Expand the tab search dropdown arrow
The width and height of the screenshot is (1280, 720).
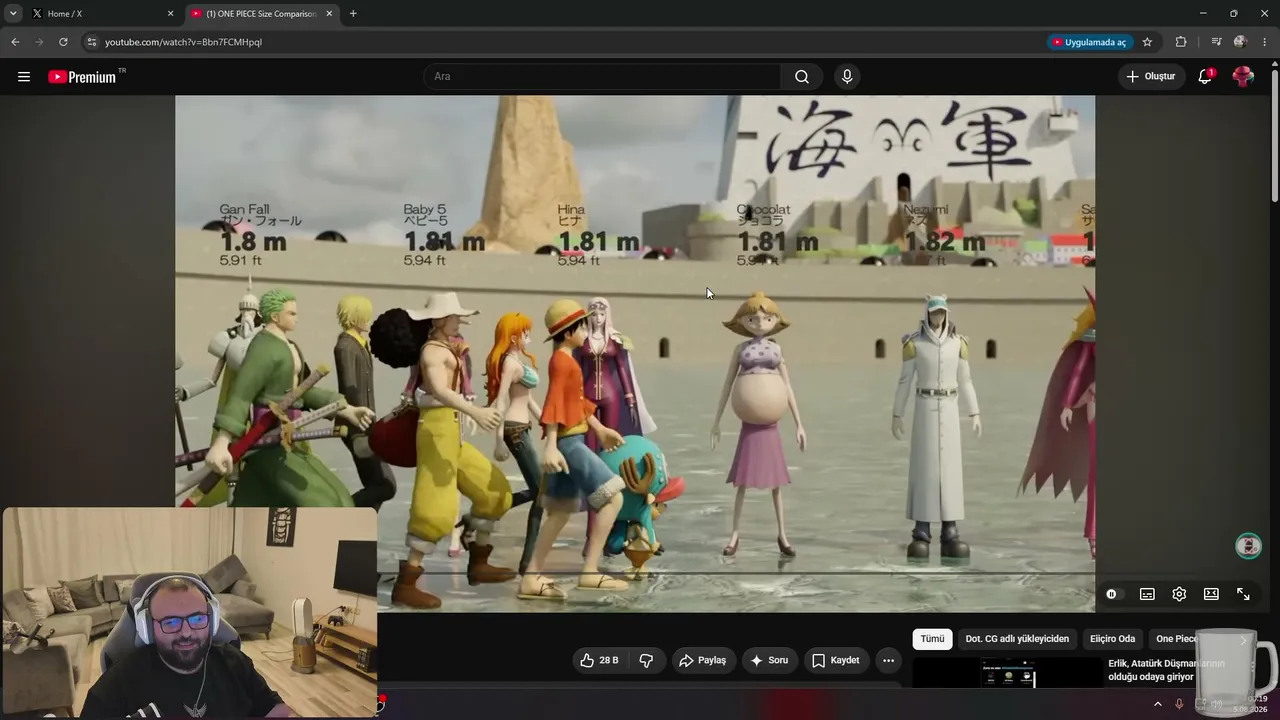[x=13, y=14]
